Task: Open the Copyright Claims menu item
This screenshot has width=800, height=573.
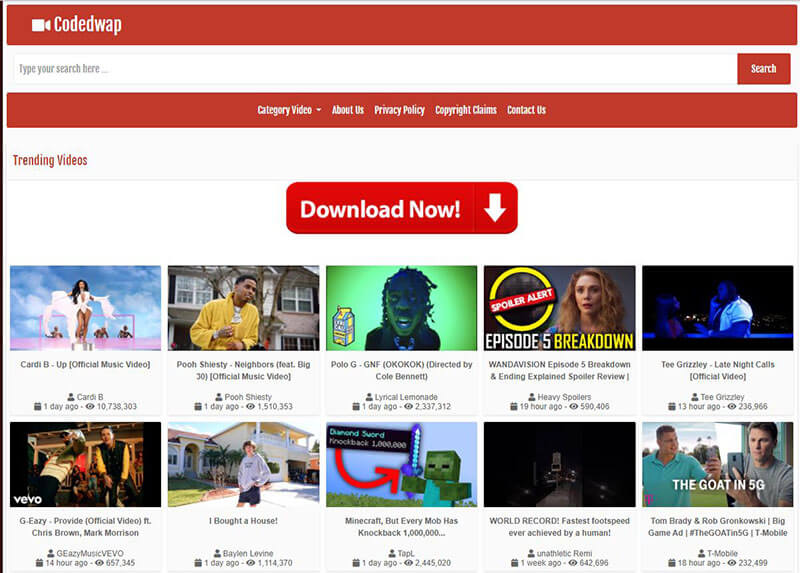Action: (466, 110)
